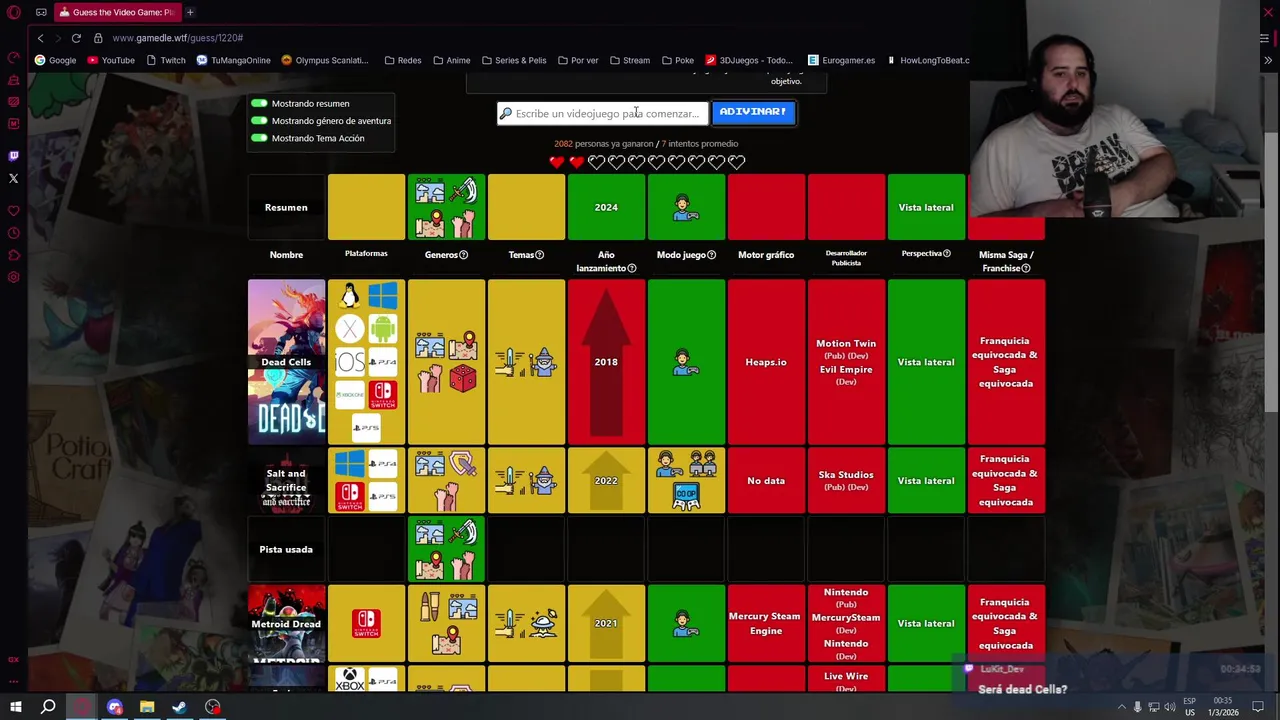
Task: Open a new browser tab
Action: point(190,12)
